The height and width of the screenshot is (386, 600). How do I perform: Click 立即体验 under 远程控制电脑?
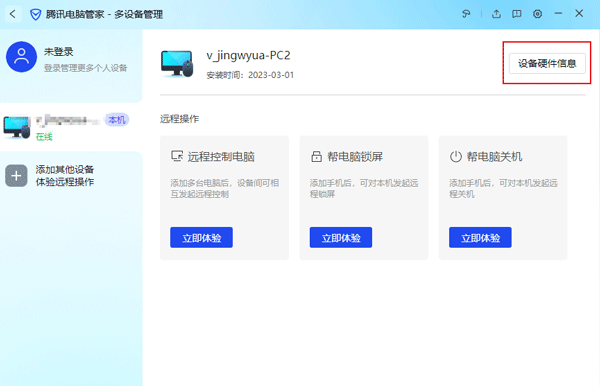[201, 238]
